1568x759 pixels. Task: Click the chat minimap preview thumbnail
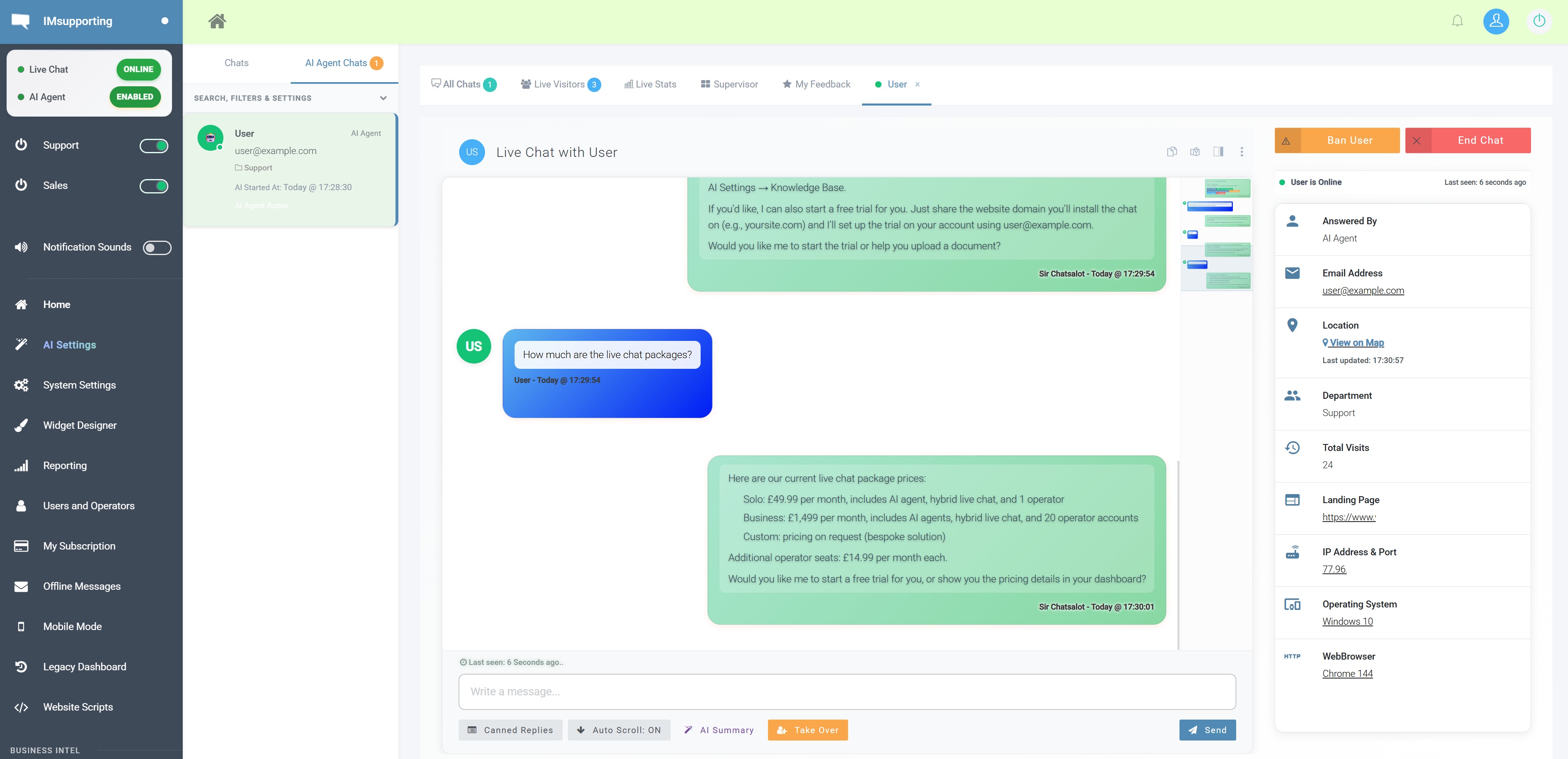[1216, 235]
